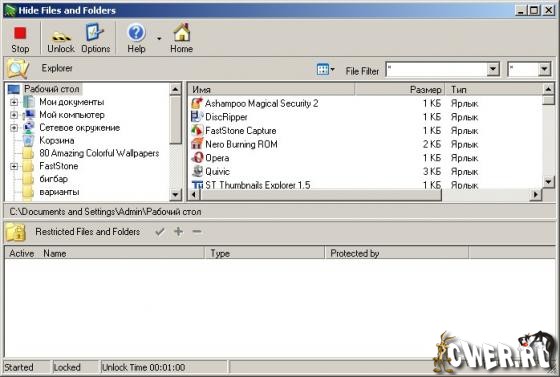The height and width of the screenshot is (377, 560).
Task: Click the ST Thumbnails Explorer icon
Action: [197, 185]
